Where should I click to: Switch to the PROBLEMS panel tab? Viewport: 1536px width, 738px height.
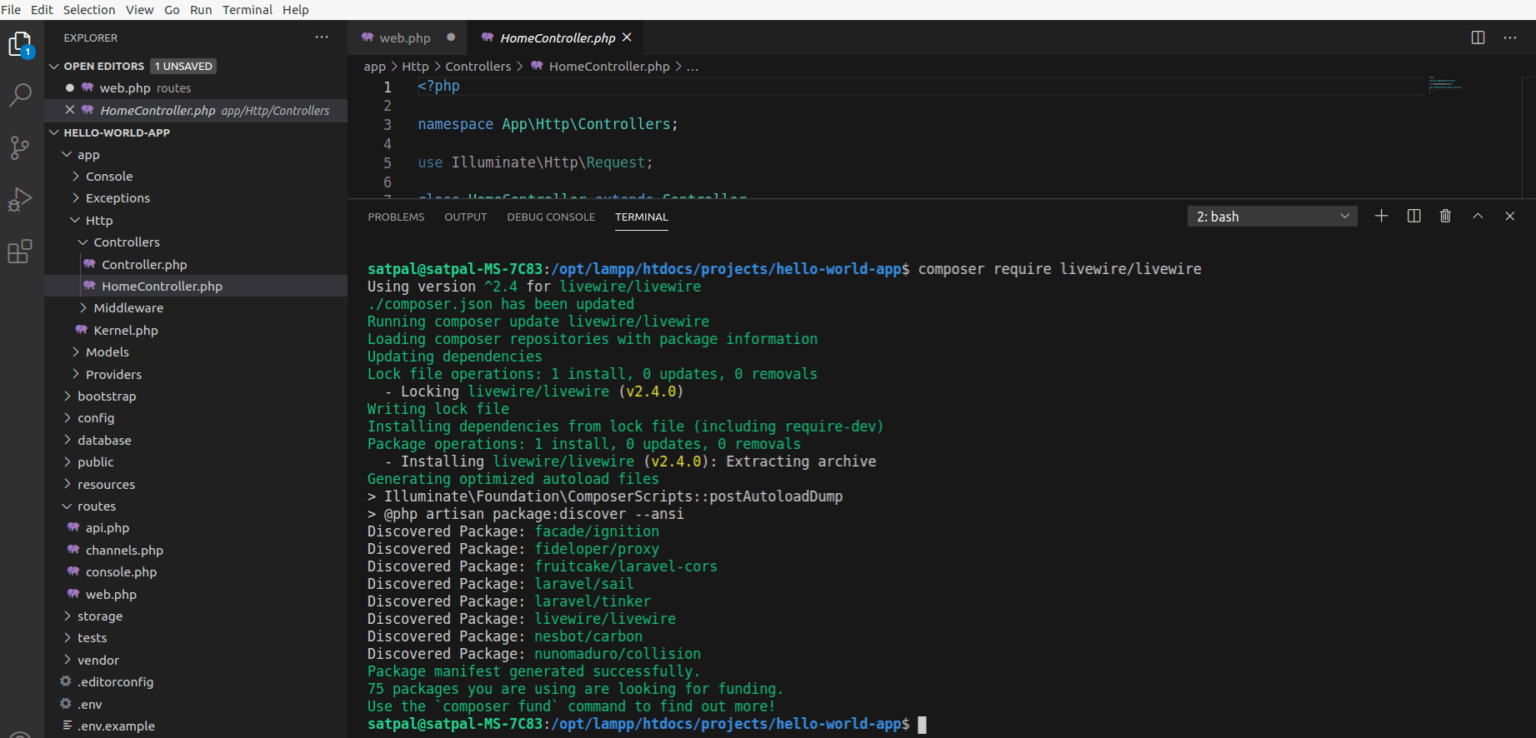[x=396, y=216]
